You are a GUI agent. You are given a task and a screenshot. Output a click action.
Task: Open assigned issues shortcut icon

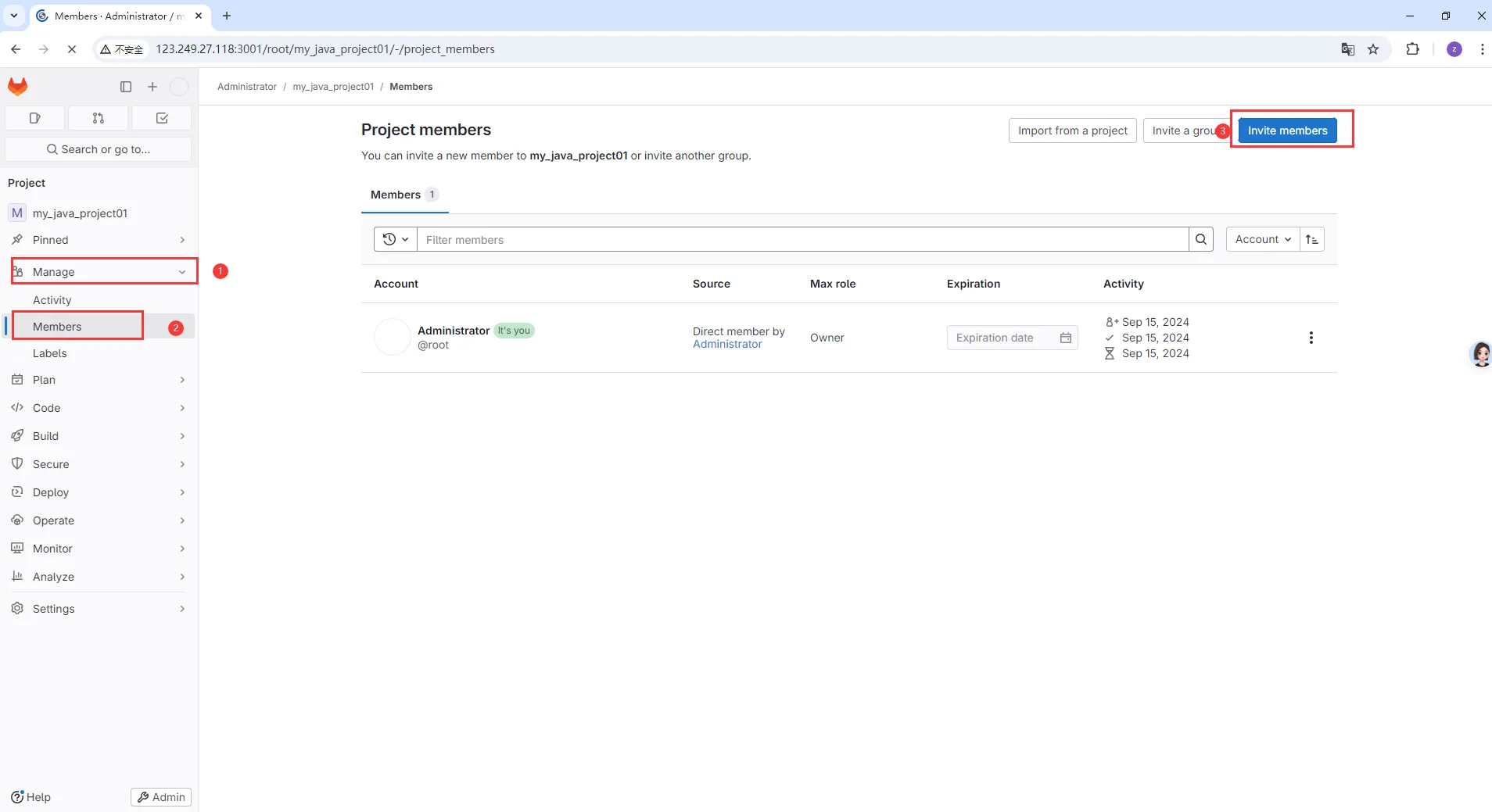pos(34,118)
